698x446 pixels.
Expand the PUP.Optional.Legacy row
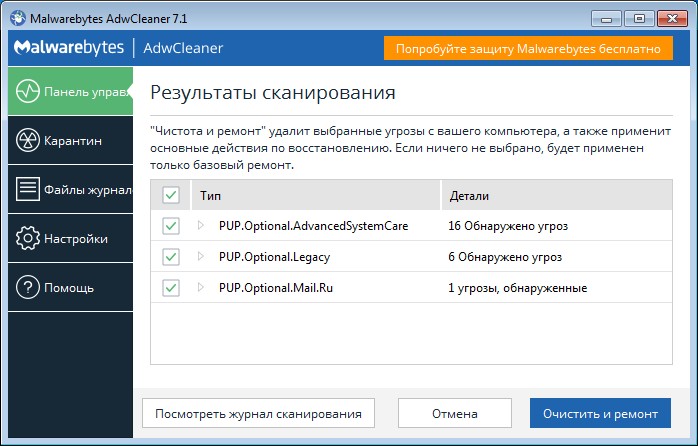(x=201, y=256)
